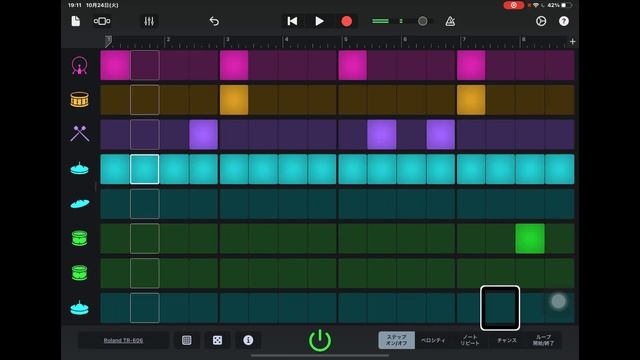Turn off the lit green tom step
This screenshot has width=640, height=360.
530,238
